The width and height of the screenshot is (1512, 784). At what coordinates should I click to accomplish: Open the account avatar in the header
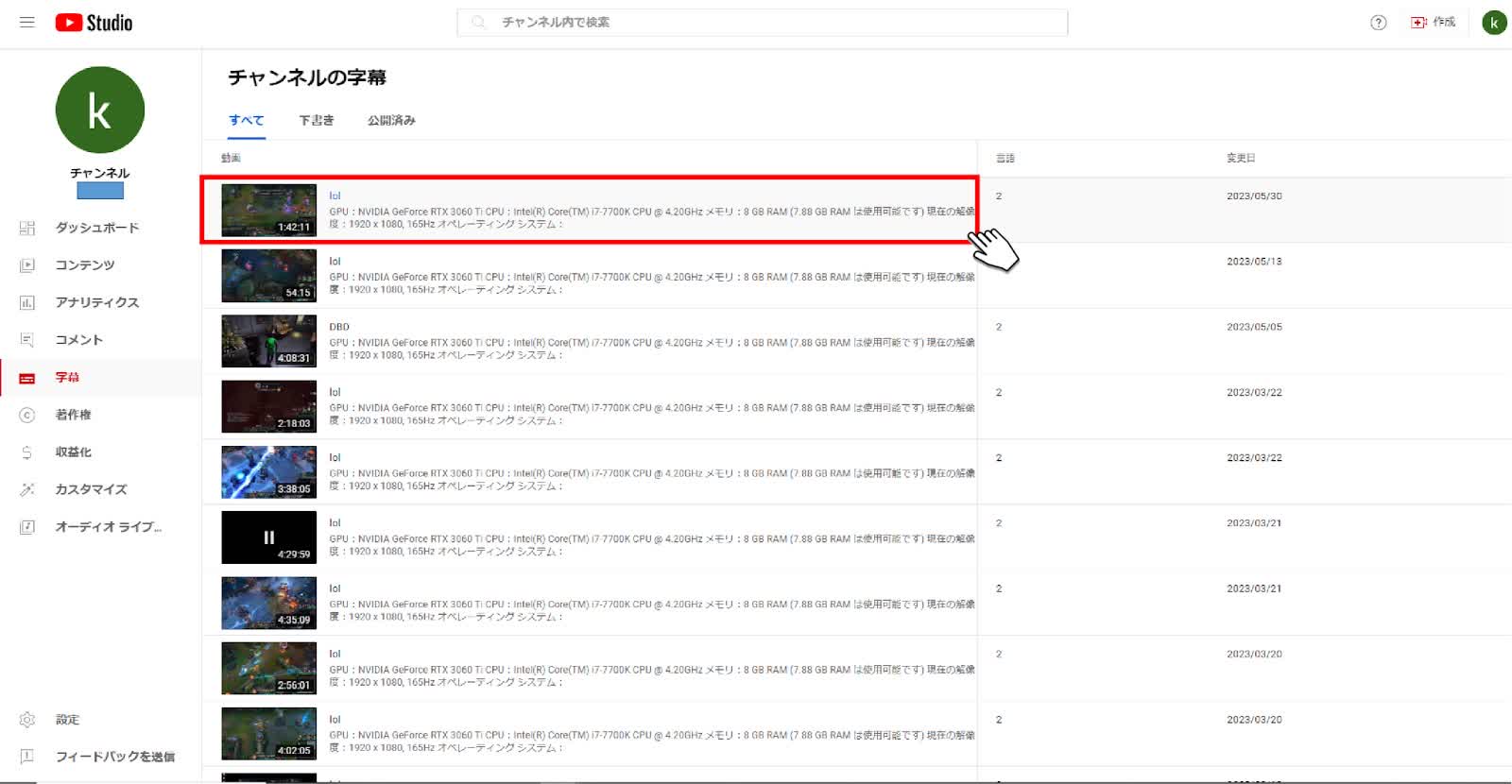click(1494, 23)
